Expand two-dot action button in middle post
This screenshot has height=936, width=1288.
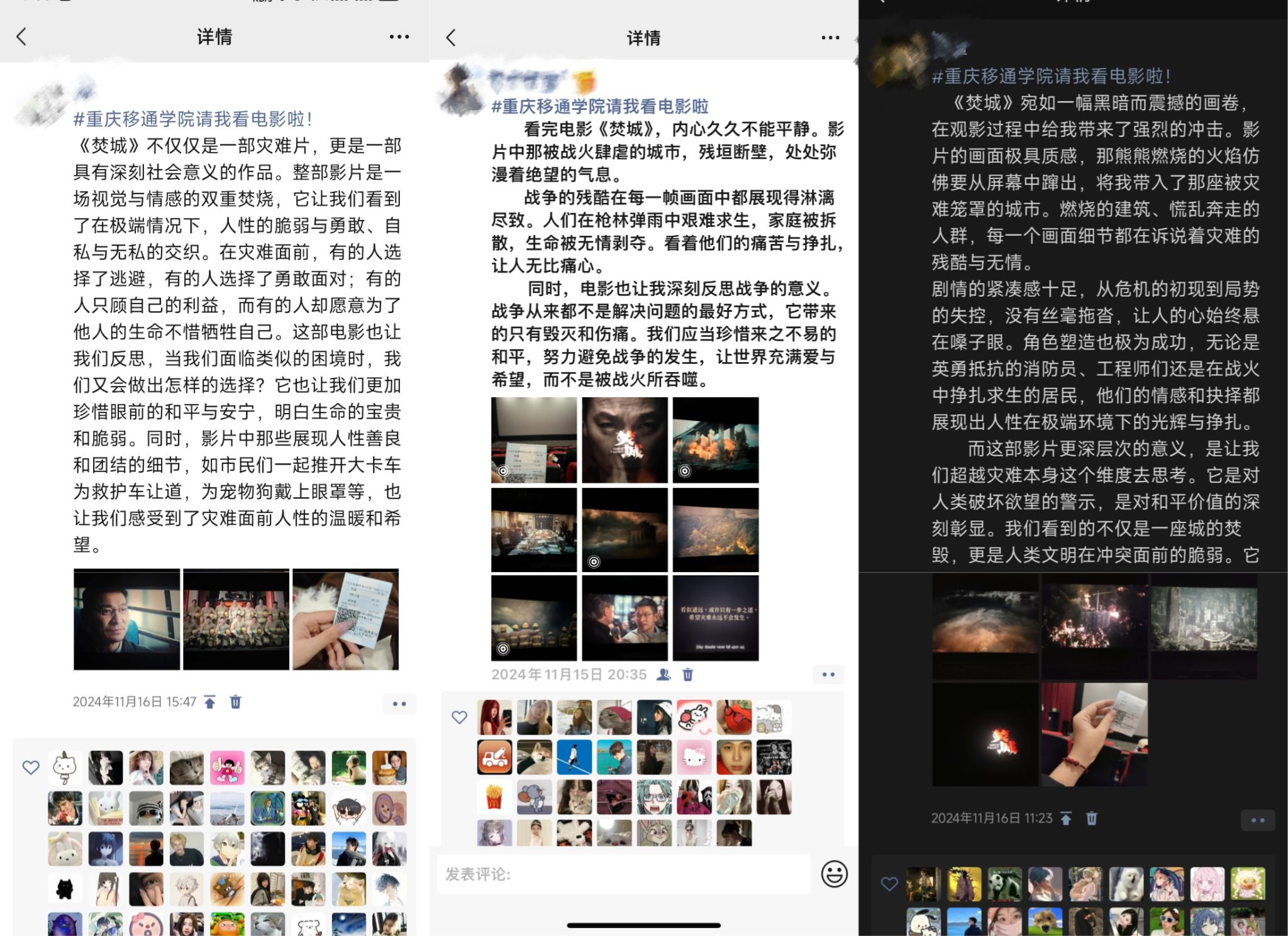[x=828, y=674]
